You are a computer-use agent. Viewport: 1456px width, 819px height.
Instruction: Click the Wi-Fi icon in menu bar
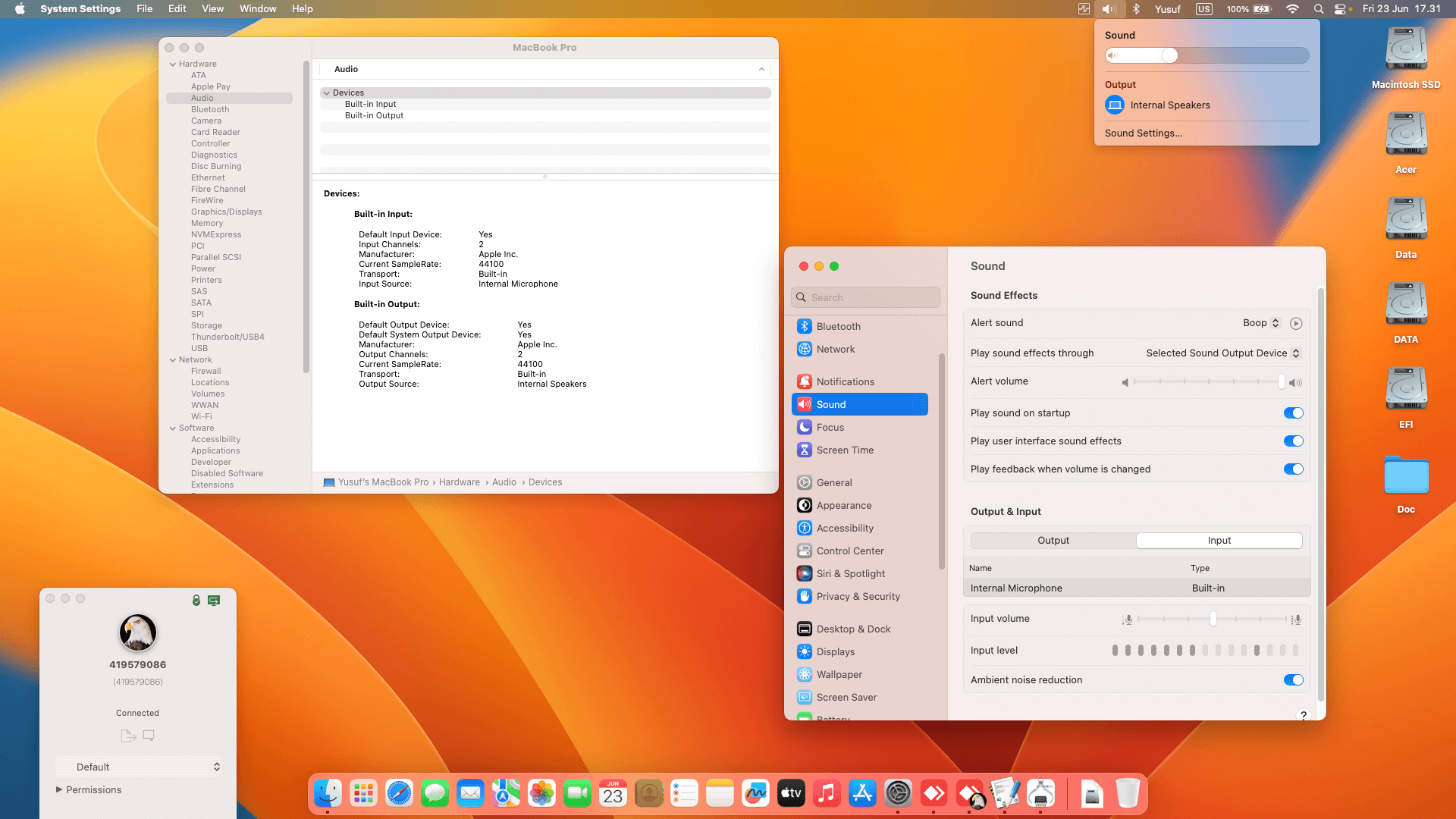[x=1292, y=9]
